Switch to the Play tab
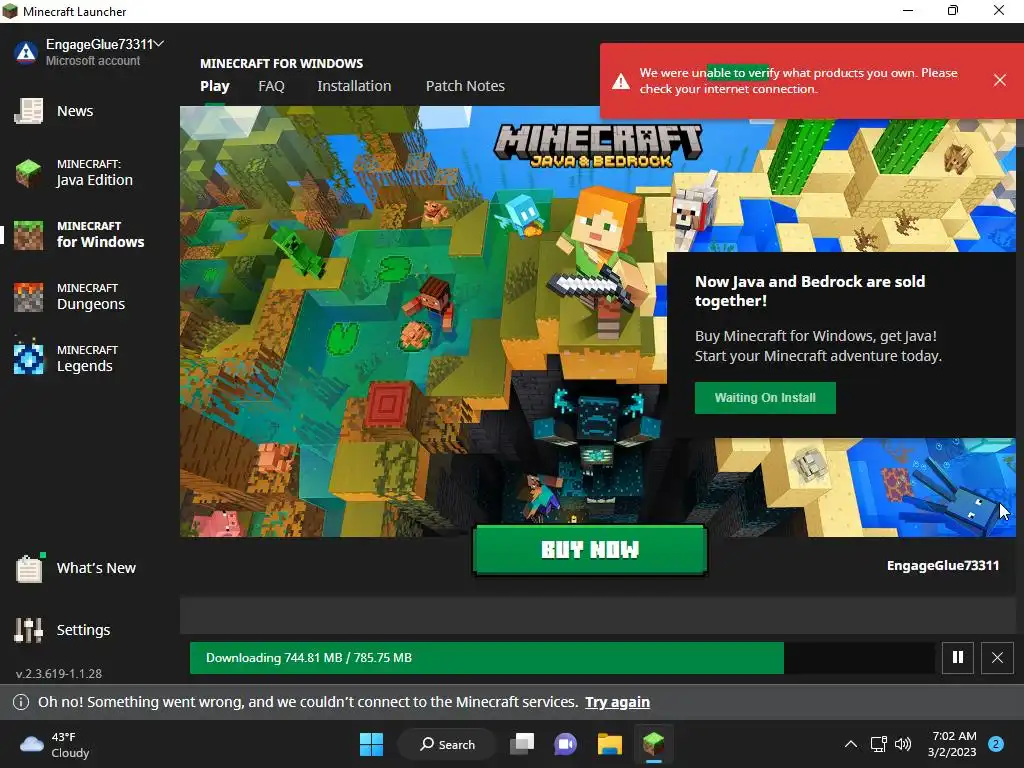 coord(215,86)
